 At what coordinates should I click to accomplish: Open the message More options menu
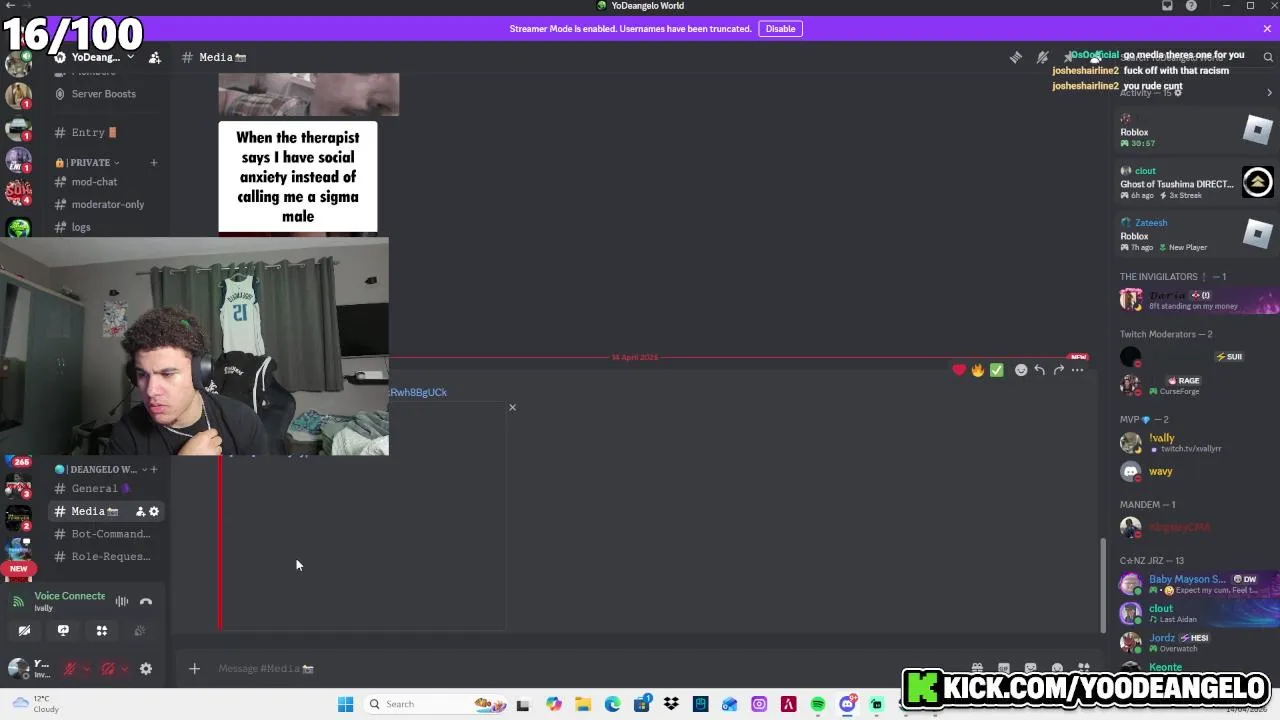[1077, 370]
